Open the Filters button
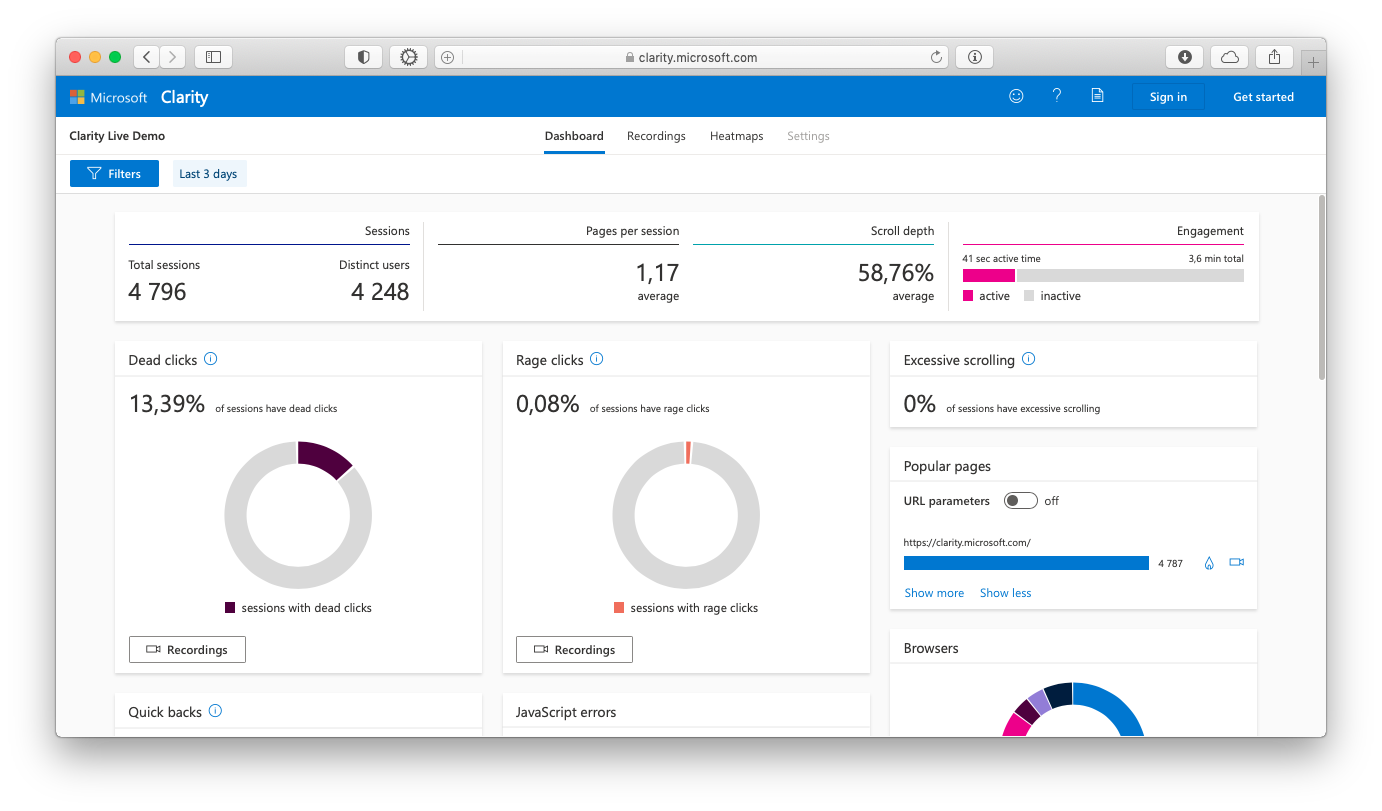 tap(114, 174)
